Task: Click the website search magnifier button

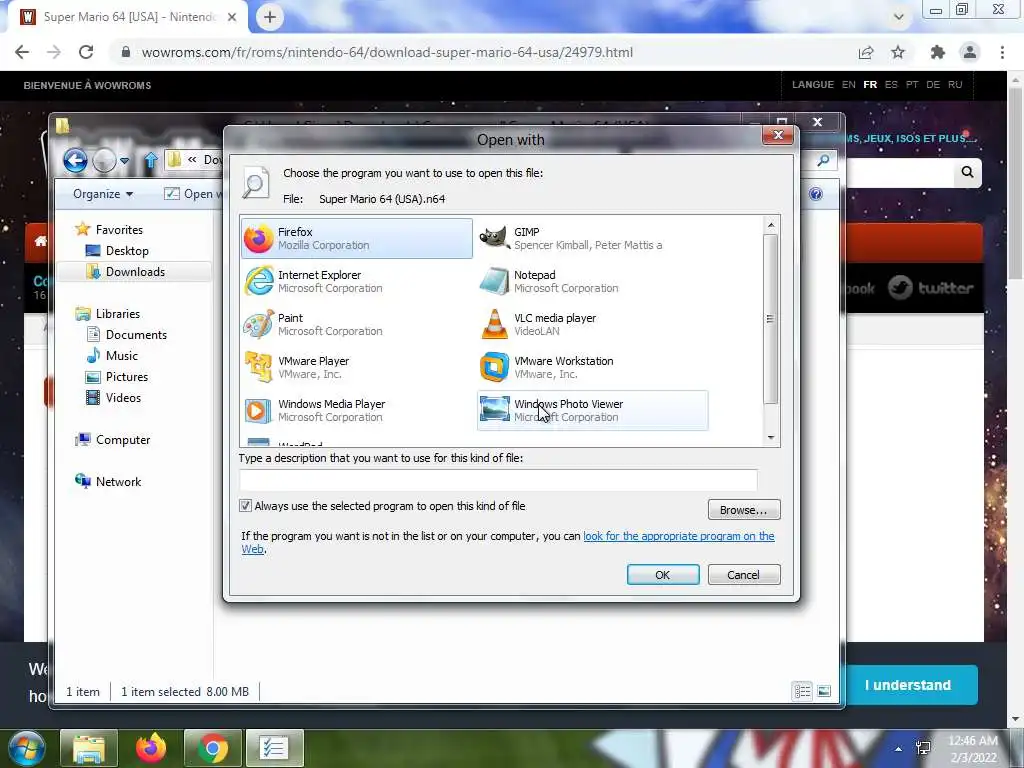Action: tap(967, 172)
